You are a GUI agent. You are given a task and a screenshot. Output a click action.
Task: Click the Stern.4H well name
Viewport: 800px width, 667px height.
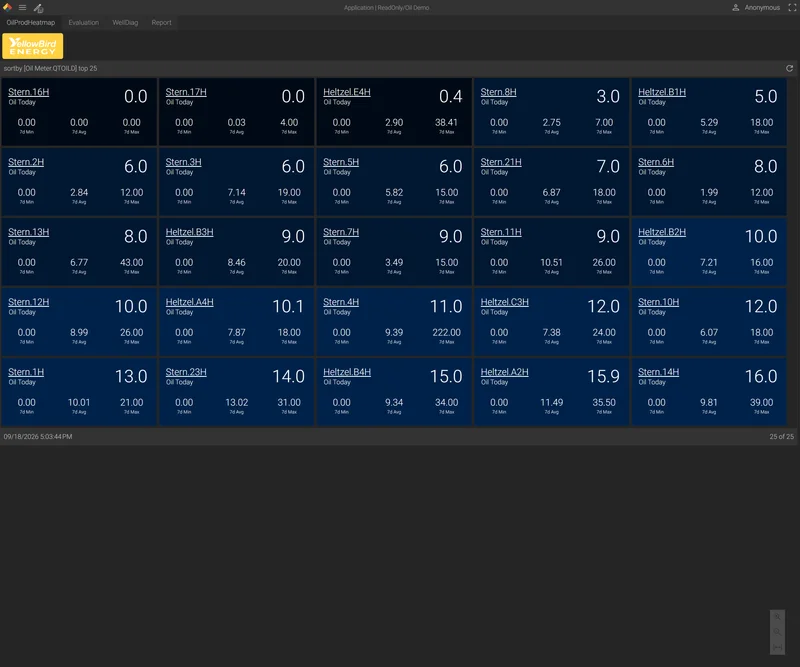coord(341,302)
